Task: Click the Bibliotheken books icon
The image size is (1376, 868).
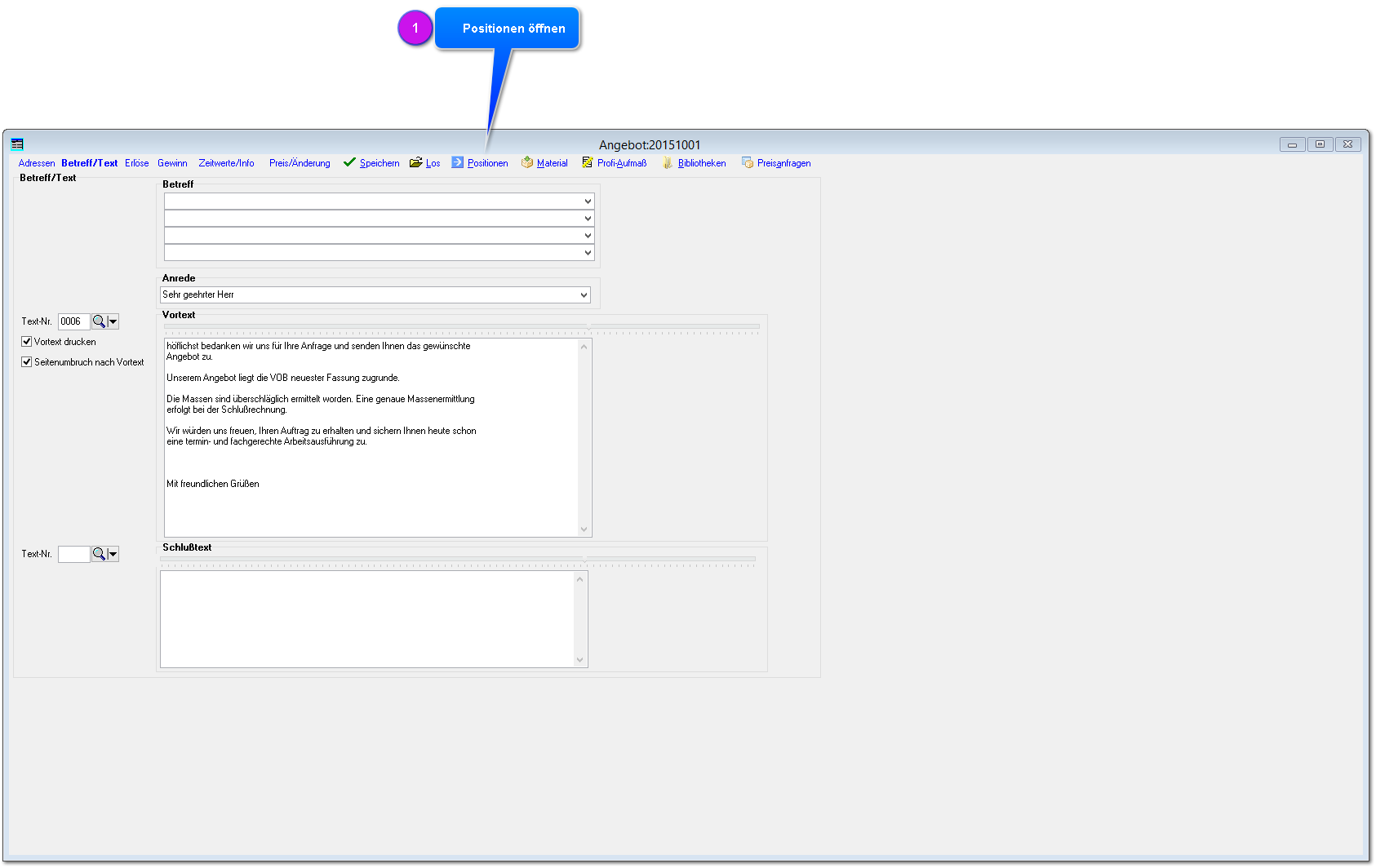Action: click(668, 162)
